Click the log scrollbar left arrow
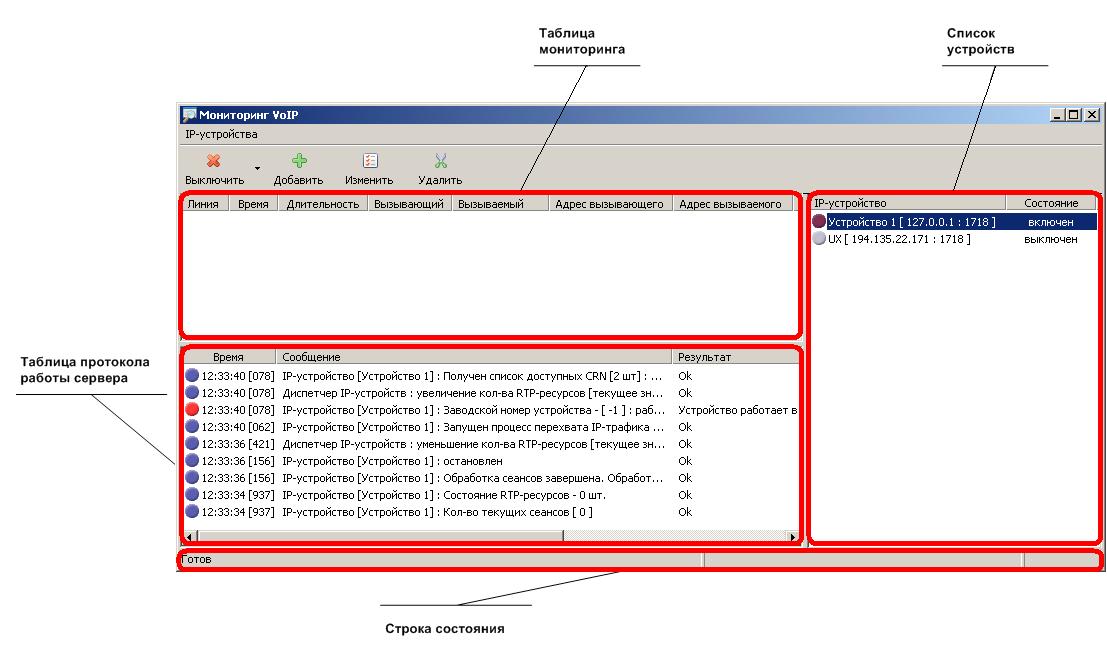Image resolution: width=1107 pixels, height=657 pixels. point(189,536)
